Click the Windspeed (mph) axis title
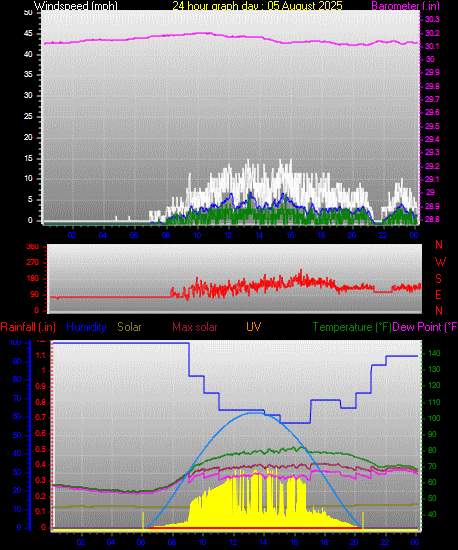Image resolution: width=458 pixels, height=550 pixels. click(x=76, y=6)
